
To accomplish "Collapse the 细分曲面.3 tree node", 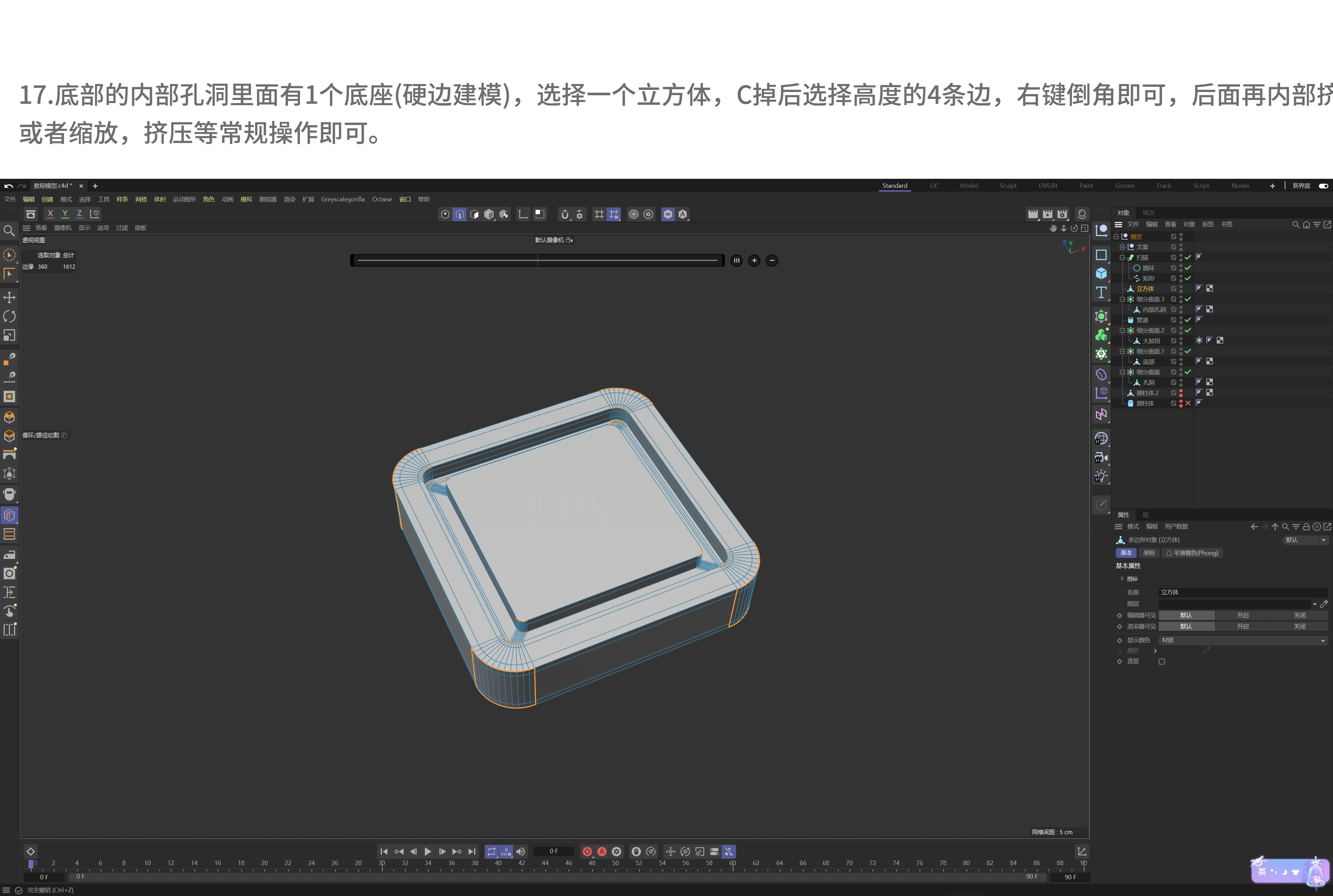I will pyautogui.click(x=1122, y=299).
